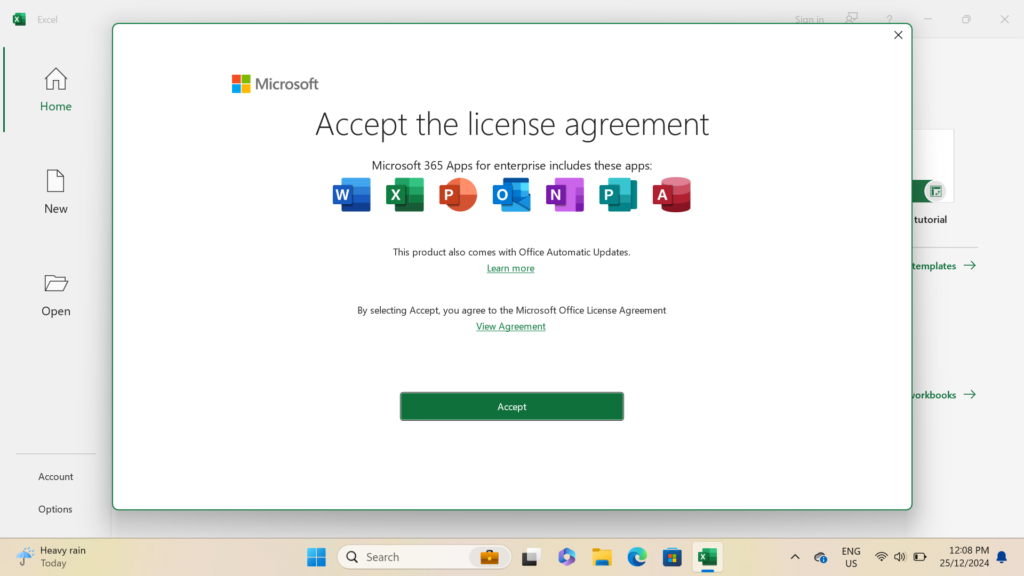This screenshot has width=1024, height=576.
Task: Open the tutorial template thumbnail
Action: [933, 166]
